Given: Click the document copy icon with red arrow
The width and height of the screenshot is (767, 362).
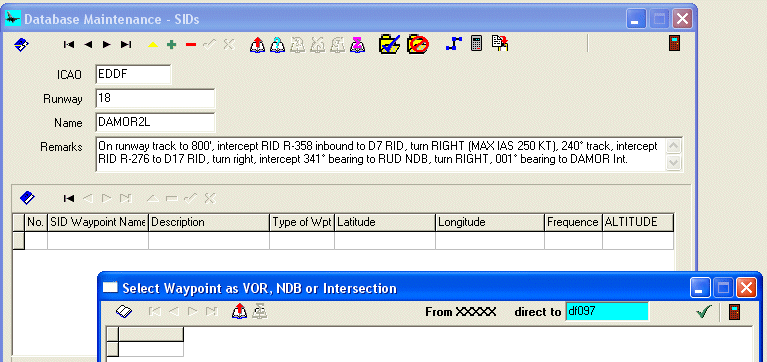Looking at the screenshot, I should click(500, 44).
